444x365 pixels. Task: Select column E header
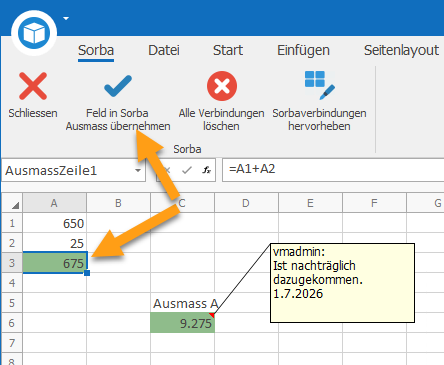click(310, 203)
